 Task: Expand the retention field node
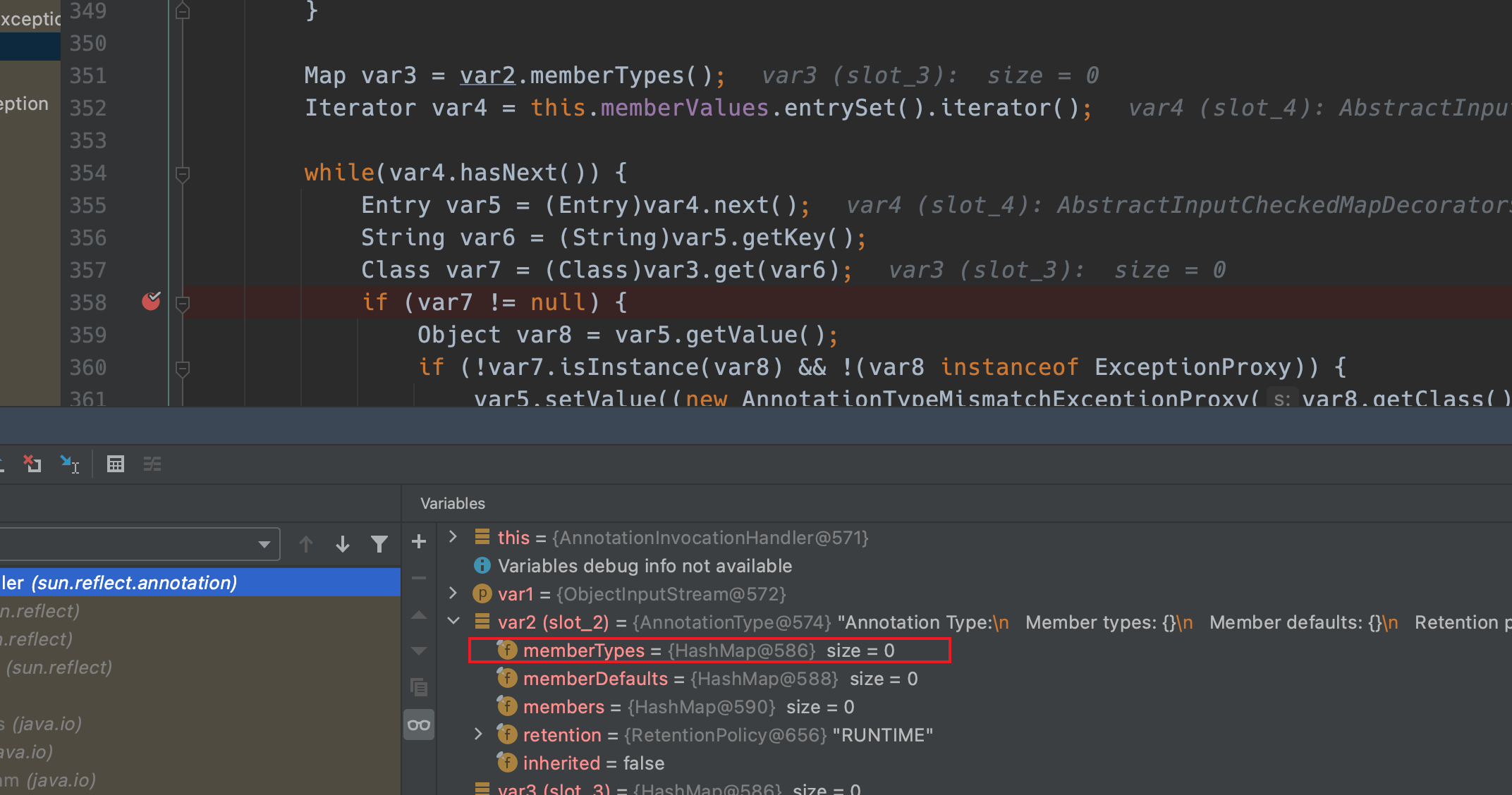[x=479, y=734]
